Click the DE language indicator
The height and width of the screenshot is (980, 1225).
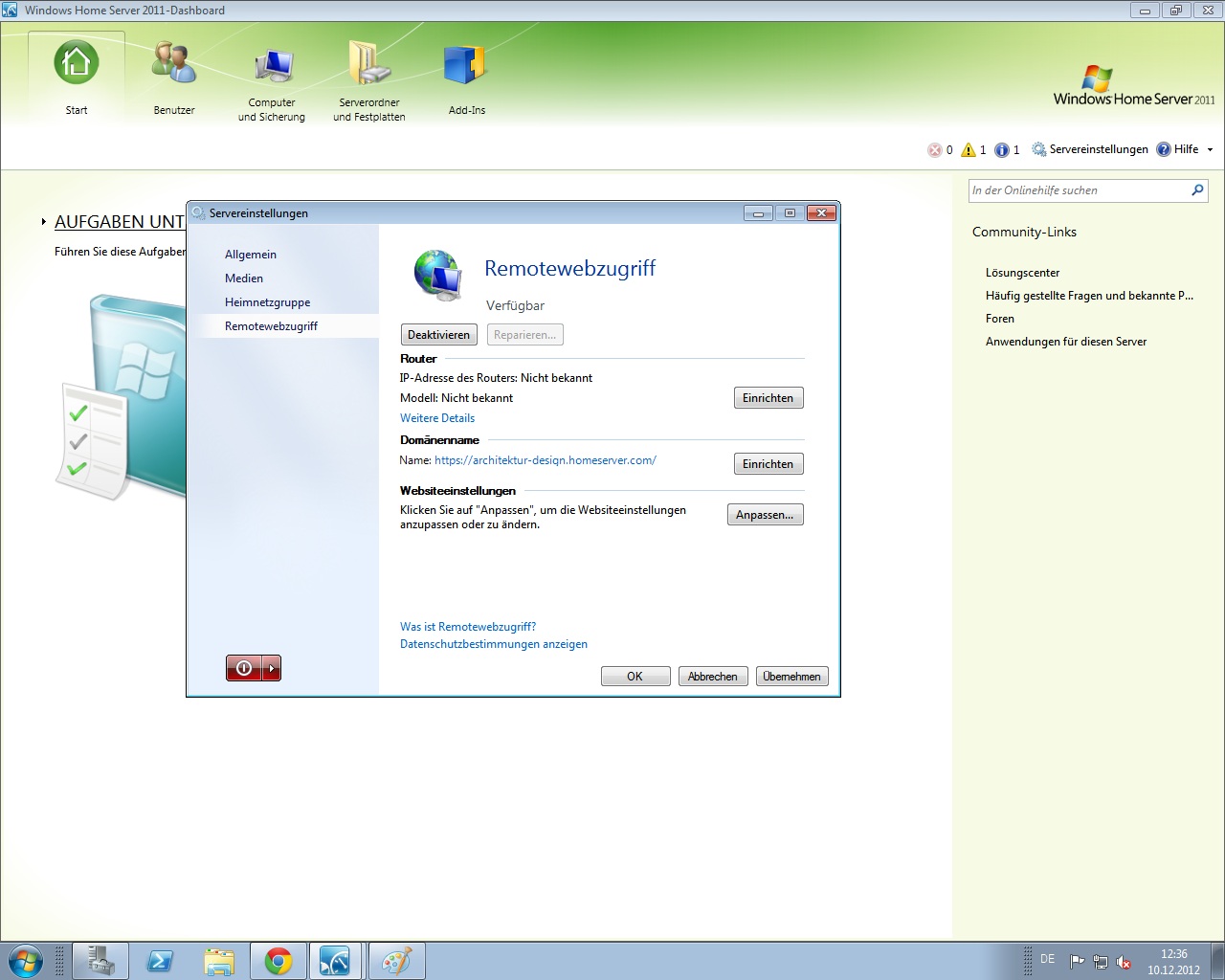[1048, 959]
